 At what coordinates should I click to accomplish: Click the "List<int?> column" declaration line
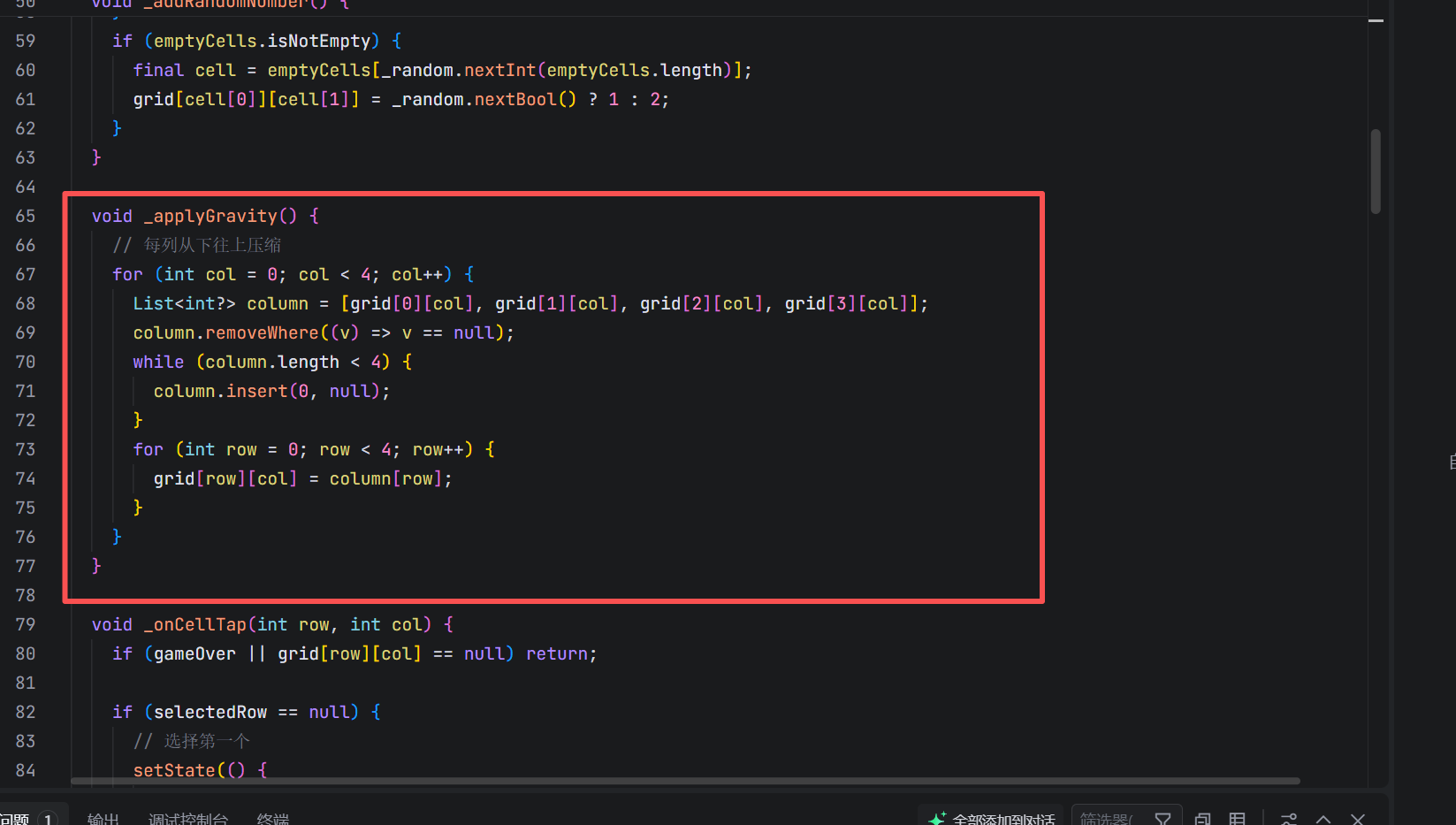[530, 303]
